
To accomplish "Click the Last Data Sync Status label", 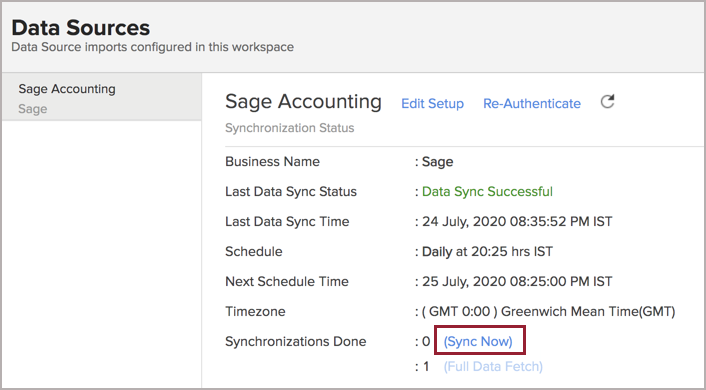I will click(291, 191).
